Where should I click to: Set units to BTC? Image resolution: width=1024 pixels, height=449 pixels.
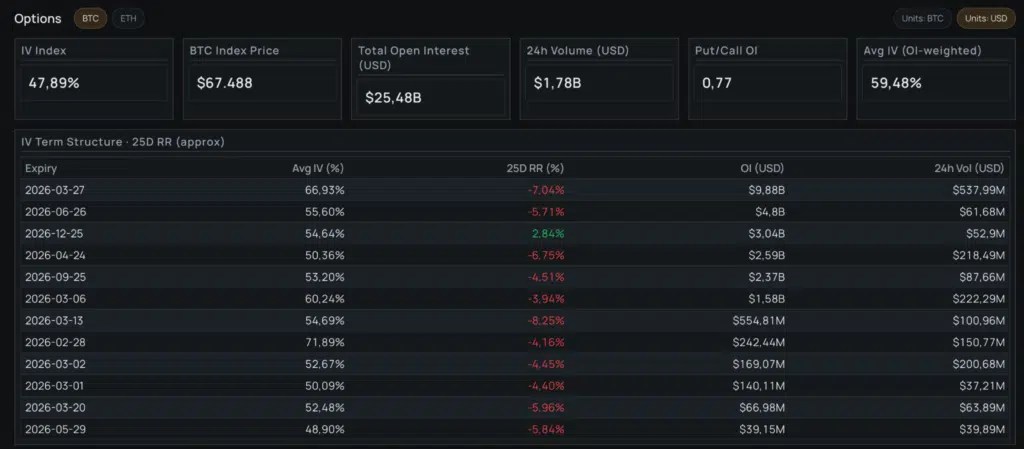tap(922, 18)
